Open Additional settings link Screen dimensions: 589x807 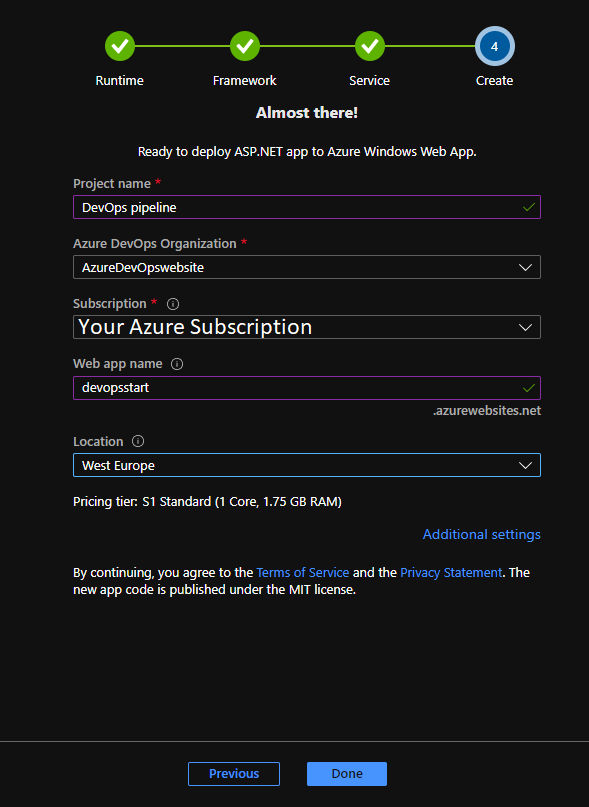(x=481, y=535)
